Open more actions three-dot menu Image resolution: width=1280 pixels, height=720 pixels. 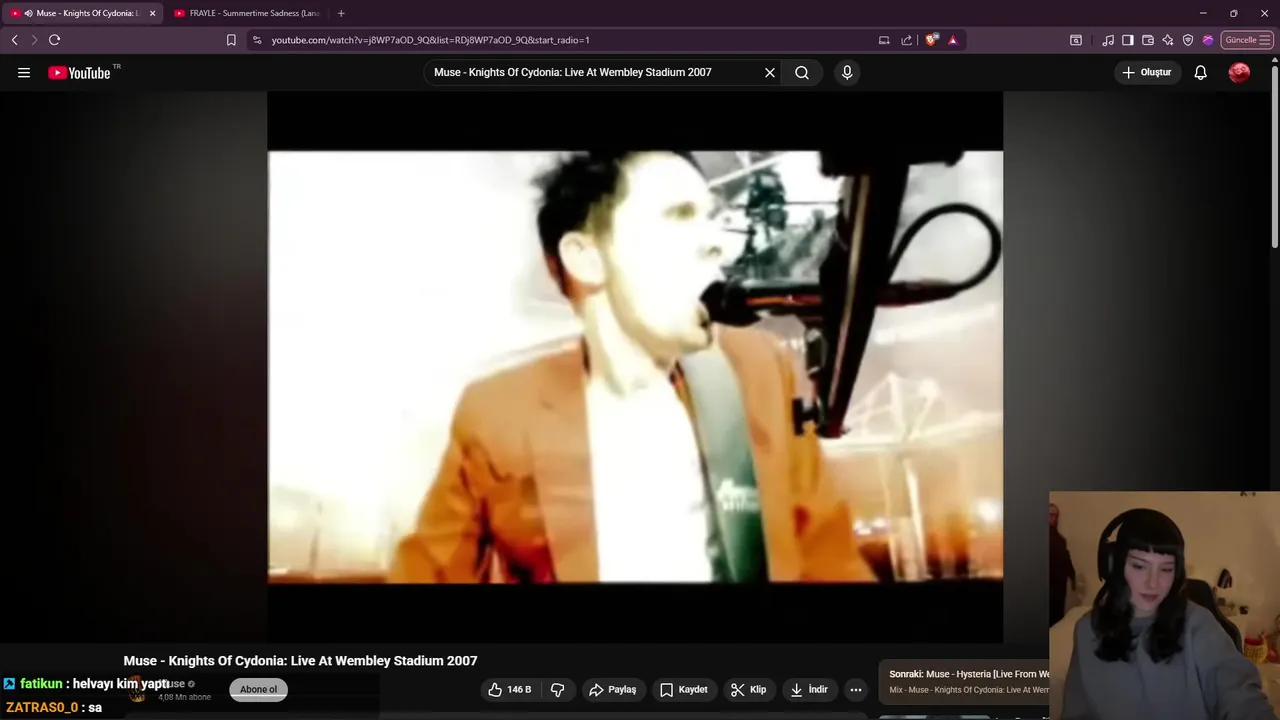[x=855, y=690]
